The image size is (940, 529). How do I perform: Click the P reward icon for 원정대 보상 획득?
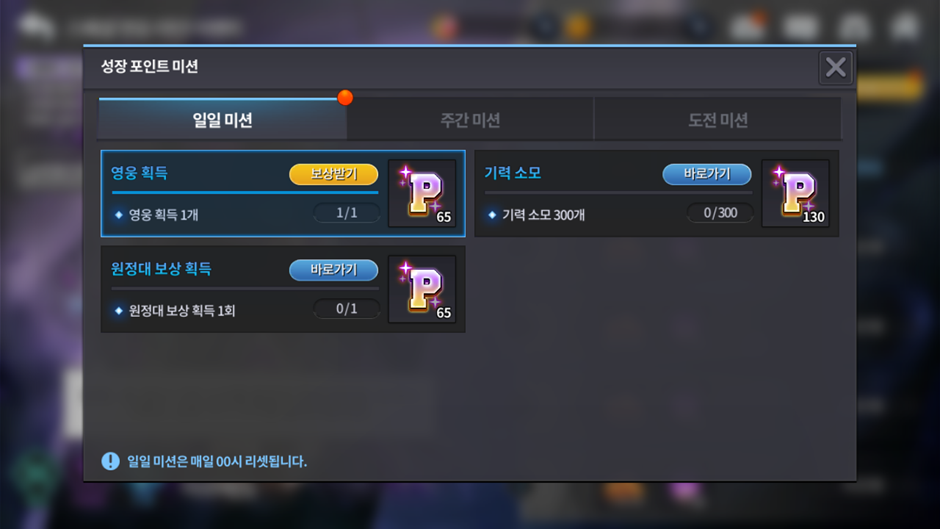point(423,289)
